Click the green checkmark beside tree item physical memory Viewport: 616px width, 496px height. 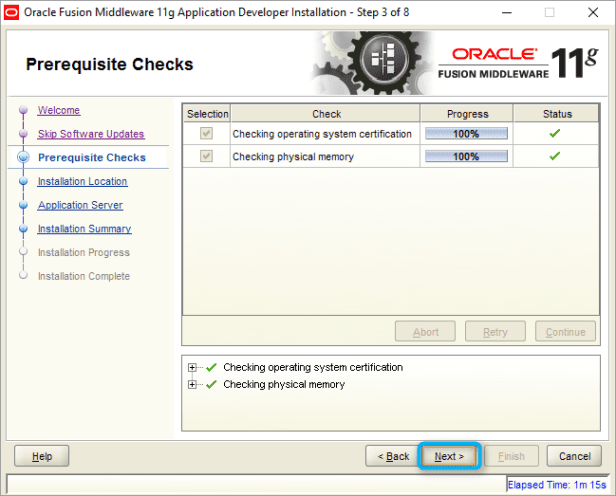pyautogui.click(x=211, y=384)
